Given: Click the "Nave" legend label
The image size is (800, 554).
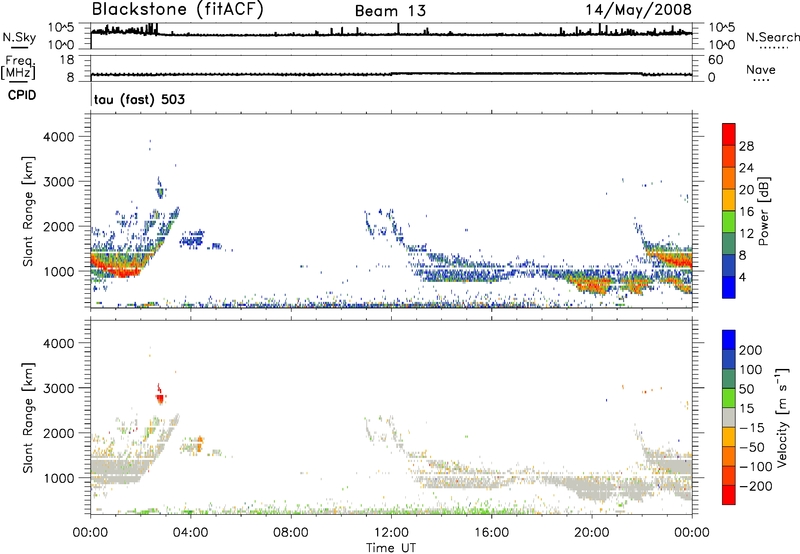Looking at the screenshot, I should point(761,69).
